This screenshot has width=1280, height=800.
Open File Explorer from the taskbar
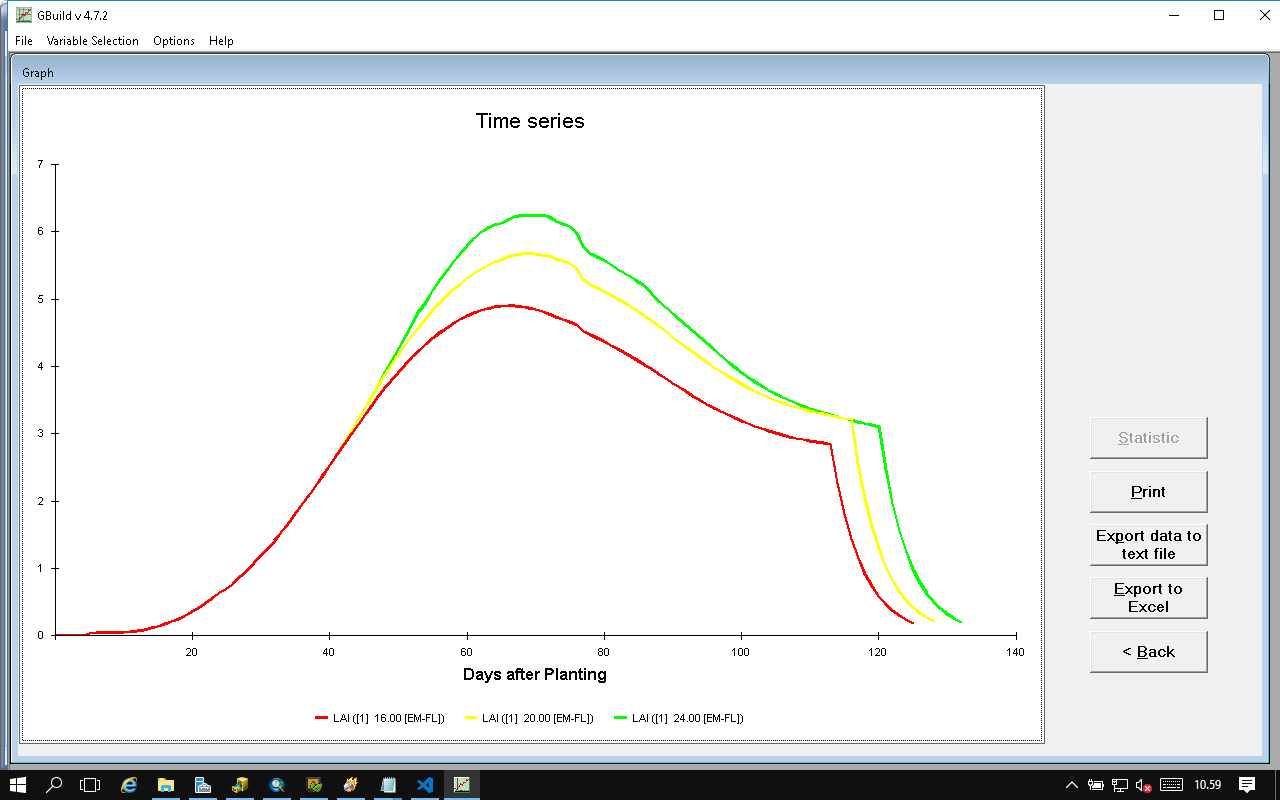[x=166, y=785]
